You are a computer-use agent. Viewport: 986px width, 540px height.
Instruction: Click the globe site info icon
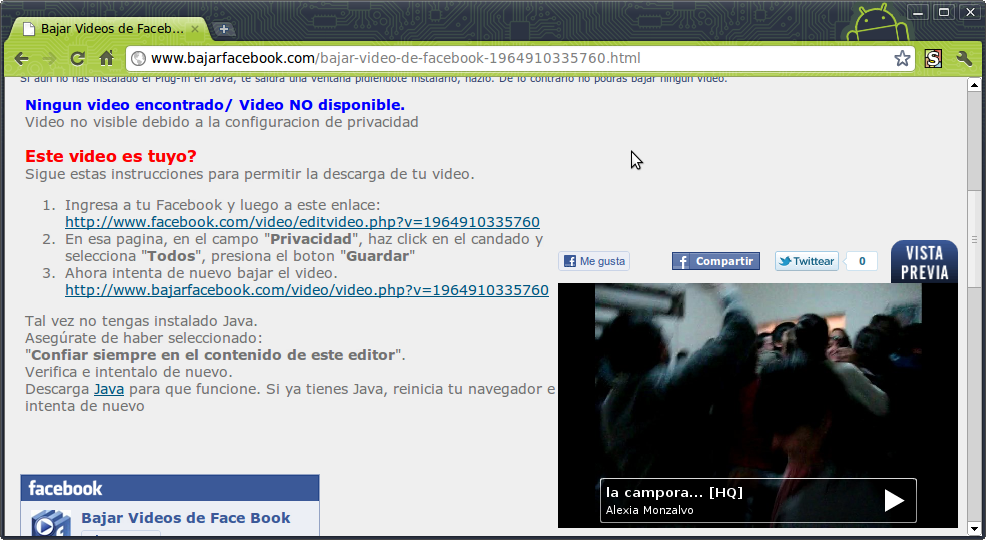(x=138, y=58)
